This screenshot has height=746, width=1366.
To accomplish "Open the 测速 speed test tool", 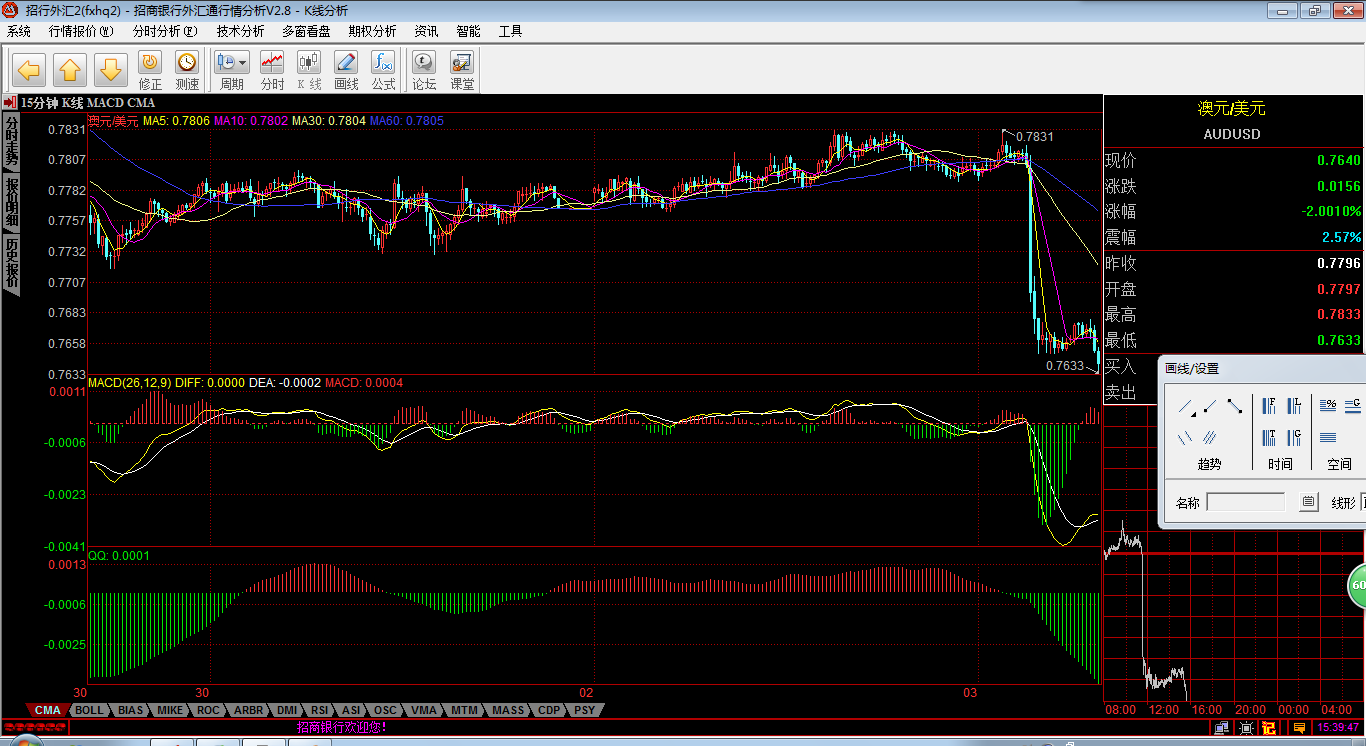I will point(187,70).
